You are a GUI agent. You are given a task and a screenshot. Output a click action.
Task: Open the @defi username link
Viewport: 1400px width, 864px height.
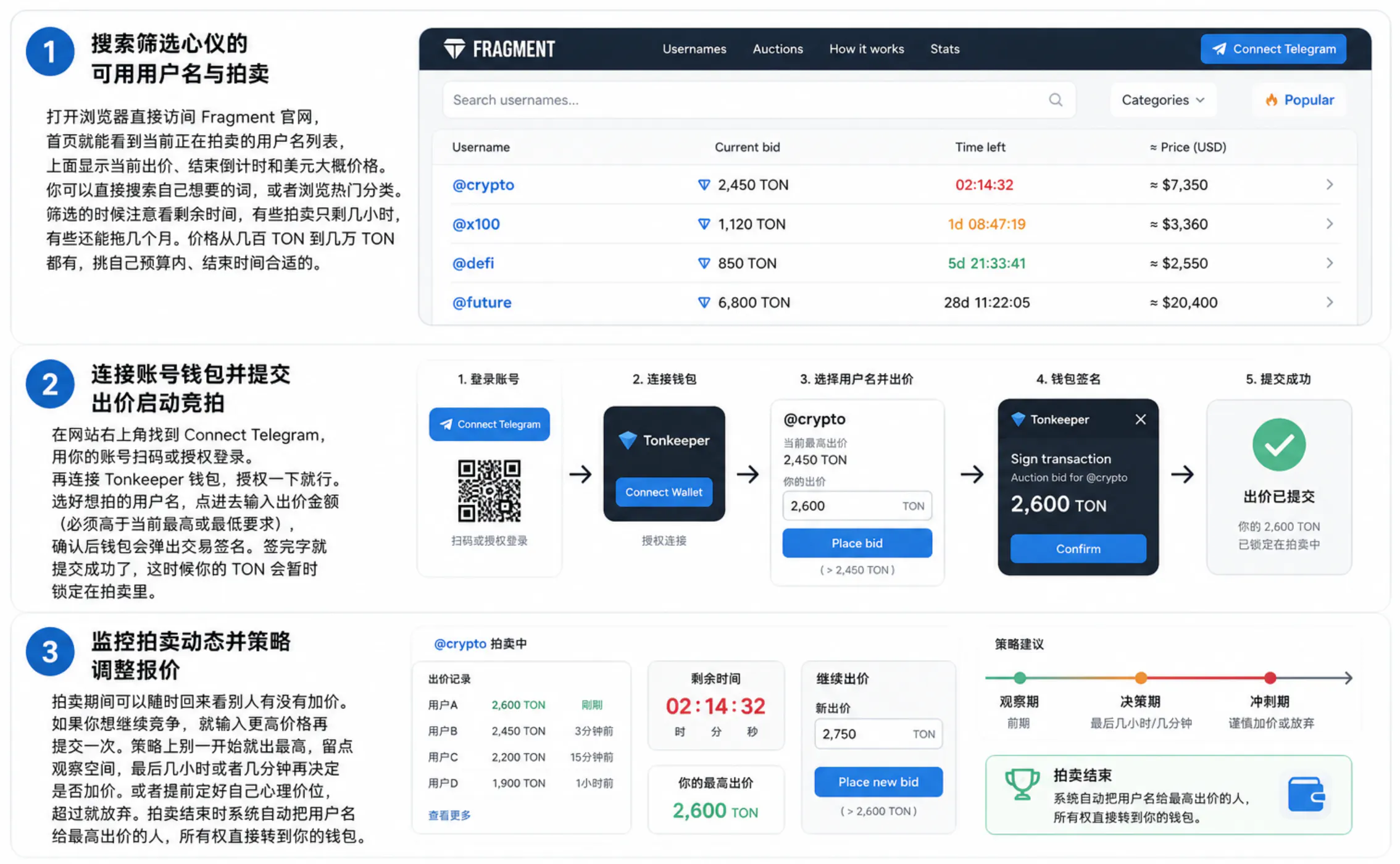point(473,263)
